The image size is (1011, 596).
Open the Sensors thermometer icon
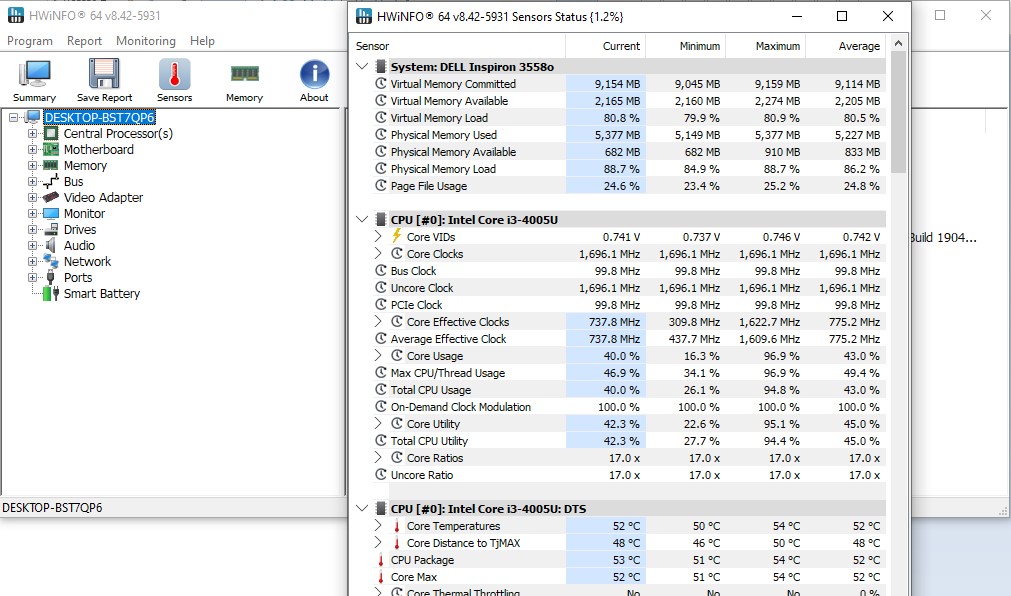[174, 74]
